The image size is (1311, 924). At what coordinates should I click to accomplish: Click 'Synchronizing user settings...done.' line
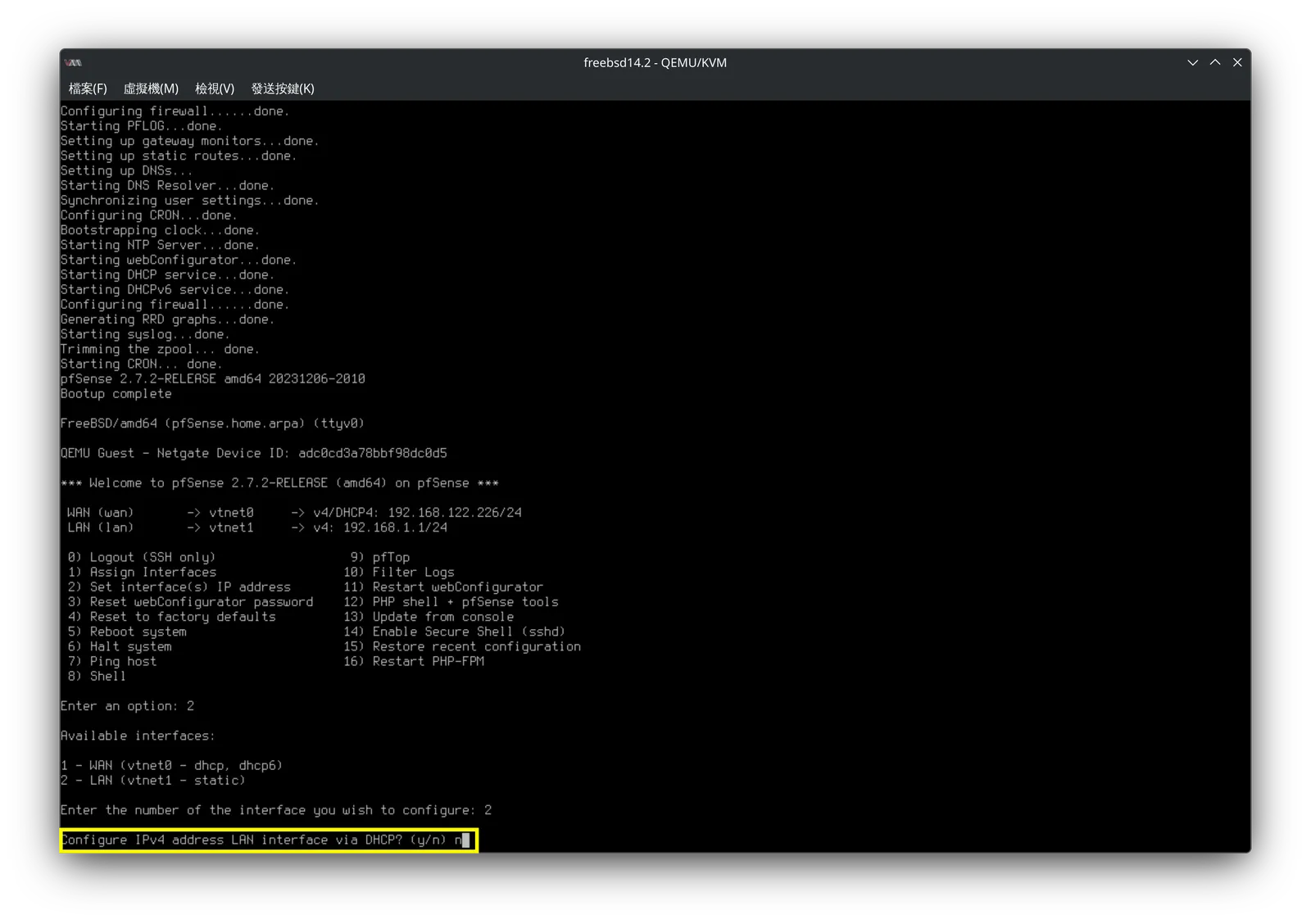point(189,200)
